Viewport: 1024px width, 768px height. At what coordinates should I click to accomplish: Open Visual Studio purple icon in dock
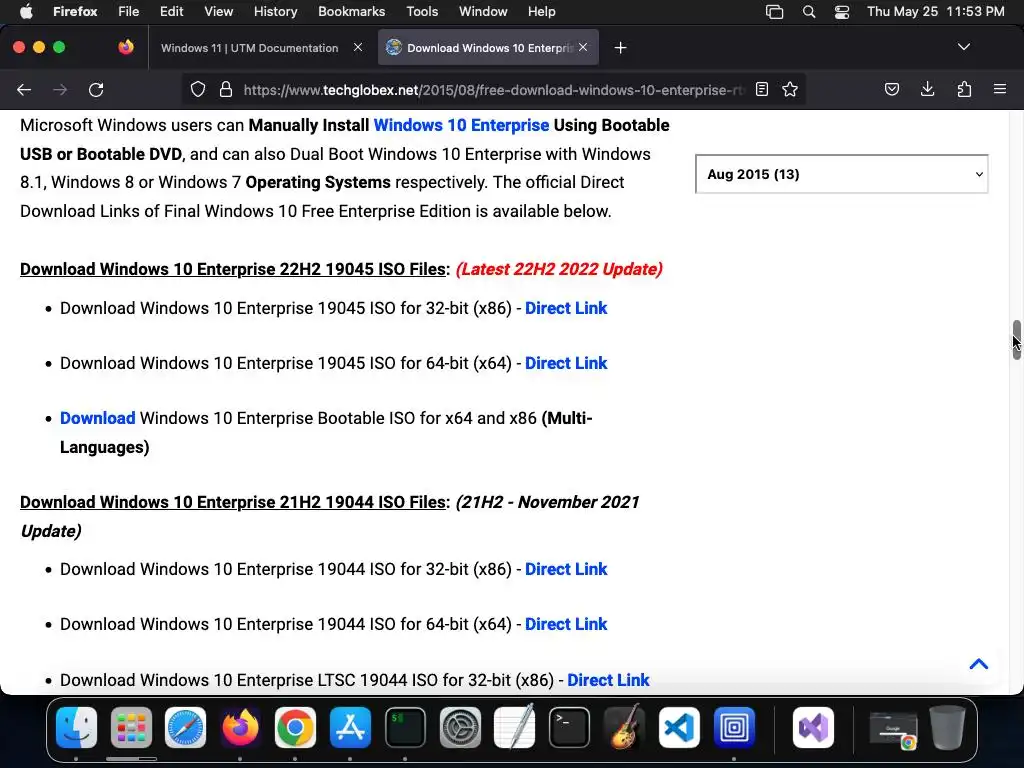[813, 727]
